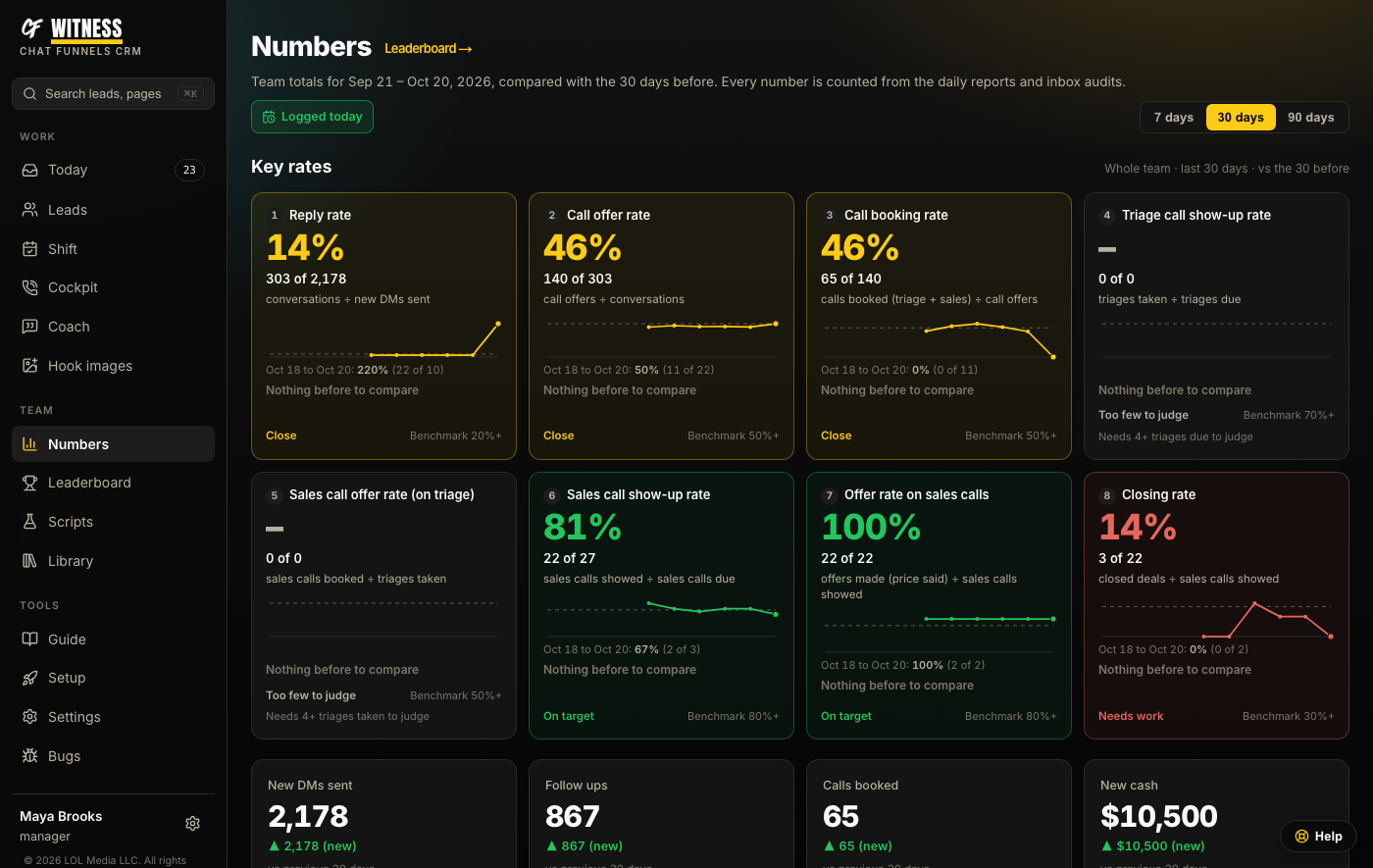Click the Closing rate red sparkline
Viewport: 1373px width, 868px height.
(1216, 620)
